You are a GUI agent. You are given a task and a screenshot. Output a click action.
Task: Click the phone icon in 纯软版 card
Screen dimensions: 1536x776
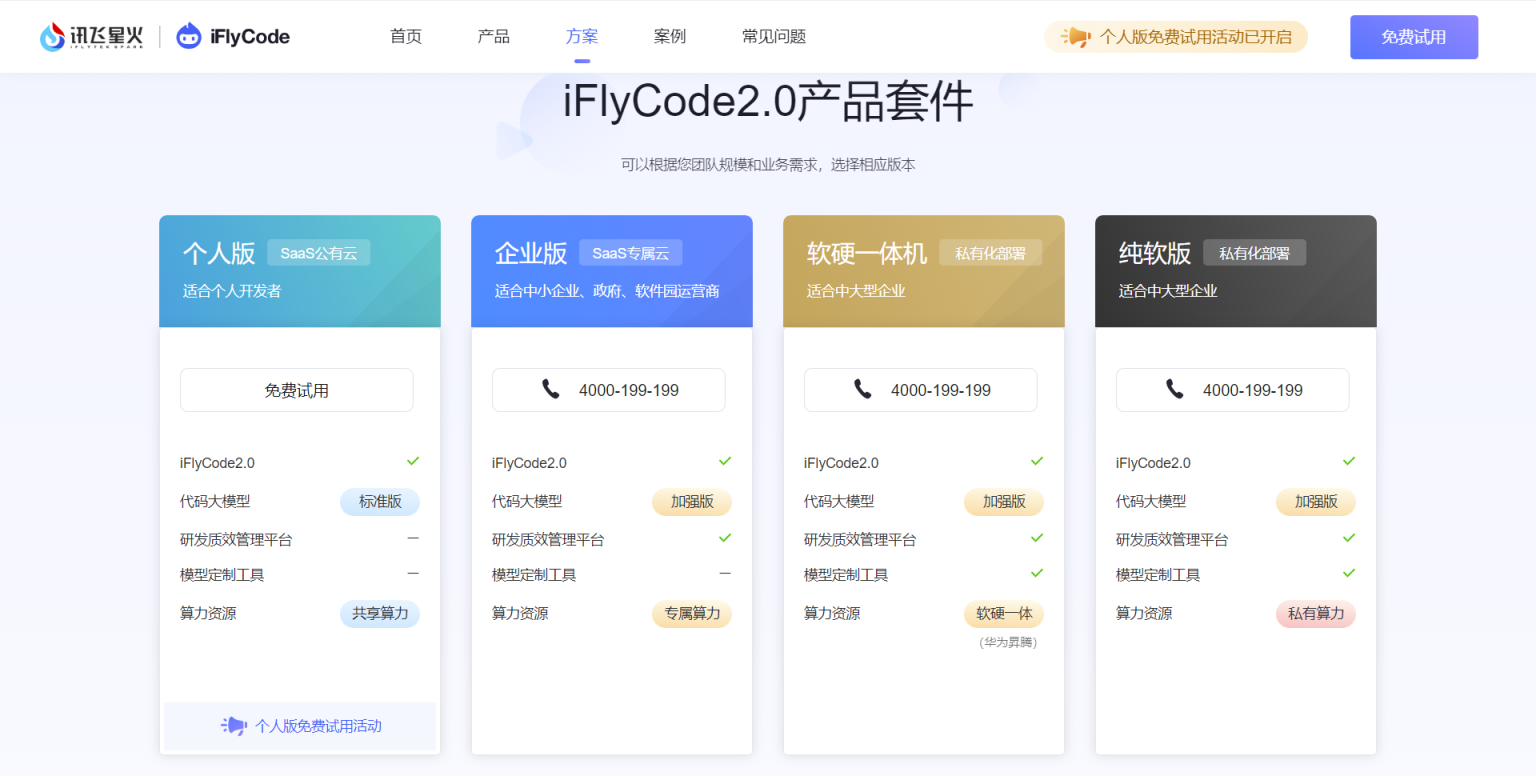pyautogui.click(x=1175, y=390)
